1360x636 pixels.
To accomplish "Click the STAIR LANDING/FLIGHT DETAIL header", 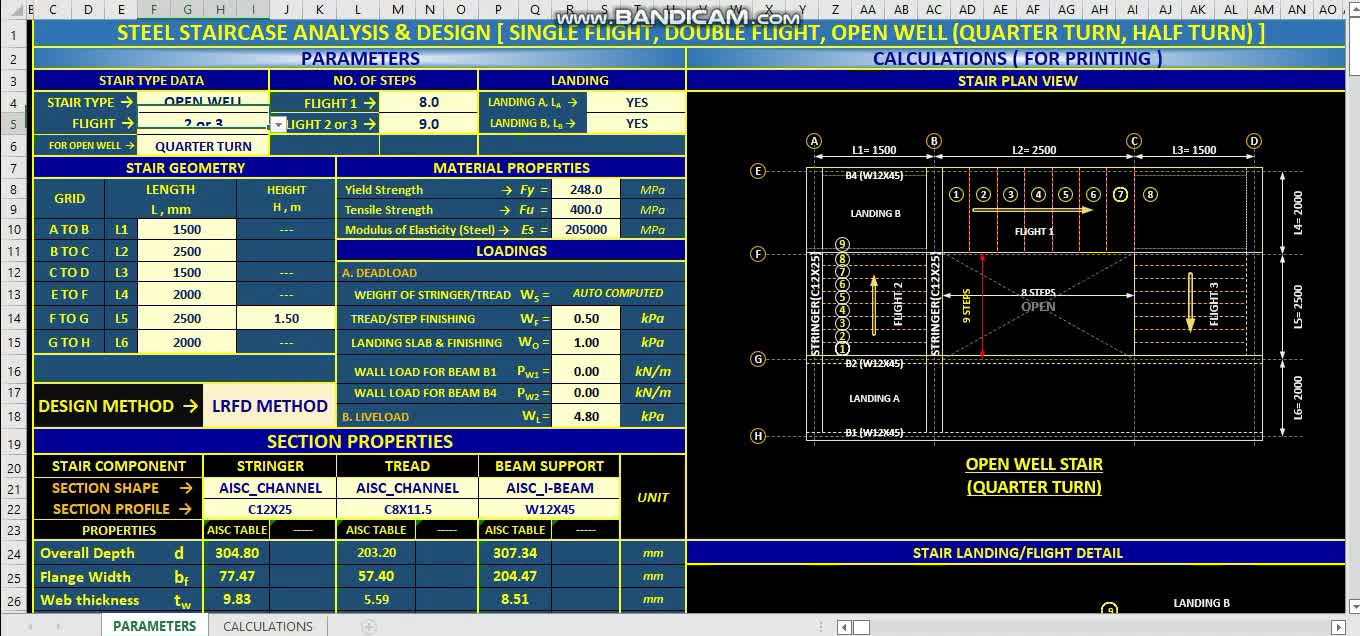I will pyautogui.click(x=1017, y=553).
